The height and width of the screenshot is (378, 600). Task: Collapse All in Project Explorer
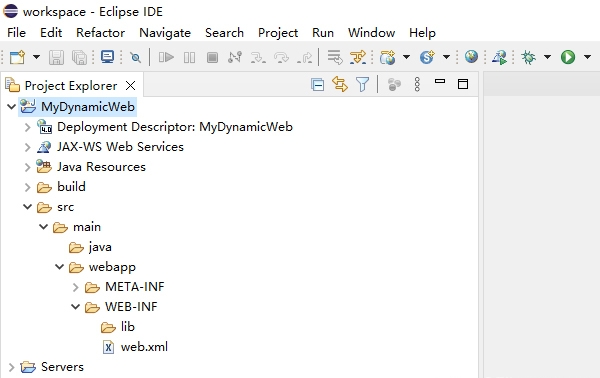tap(318, 84)
